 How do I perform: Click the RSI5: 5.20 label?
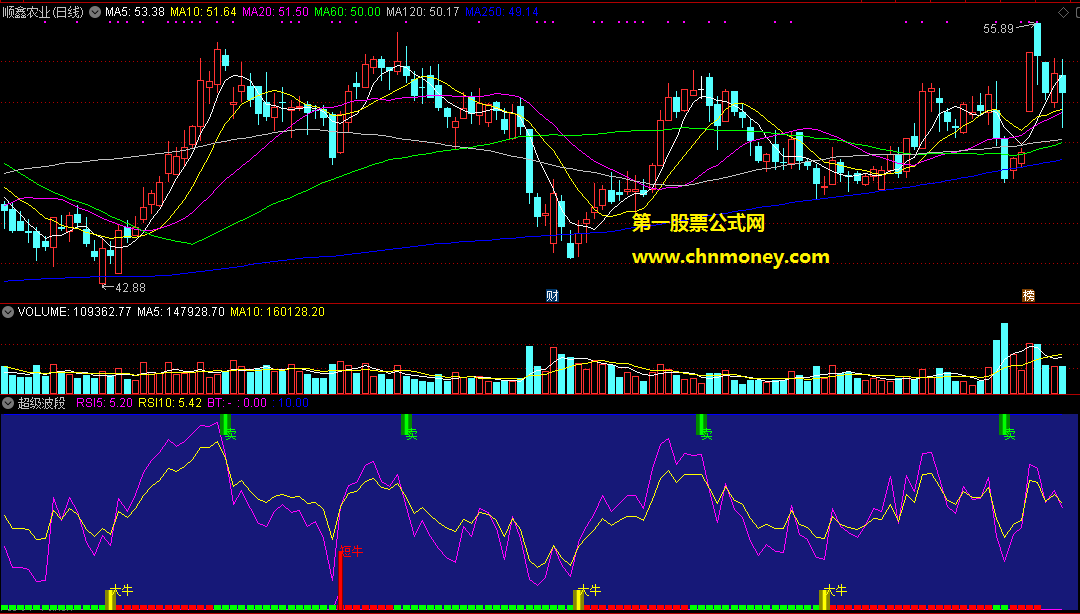click(105, 403)
